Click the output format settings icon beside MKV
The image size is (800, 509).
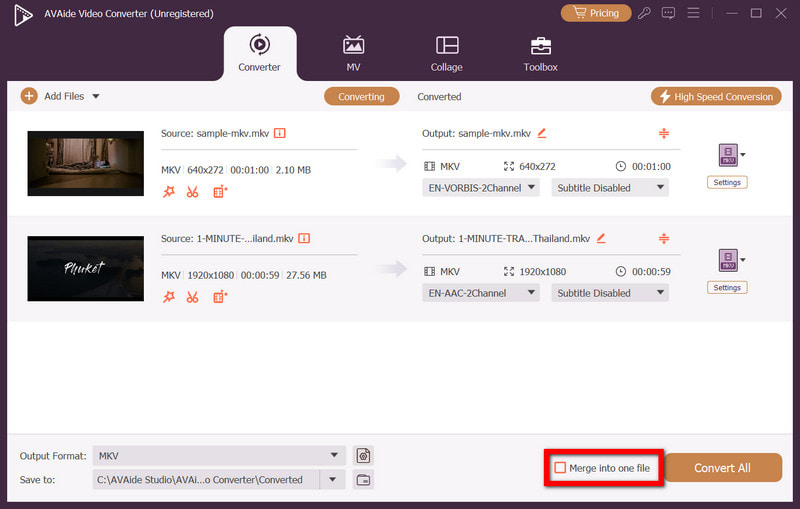pyautogui.click(x=364, y=455)
